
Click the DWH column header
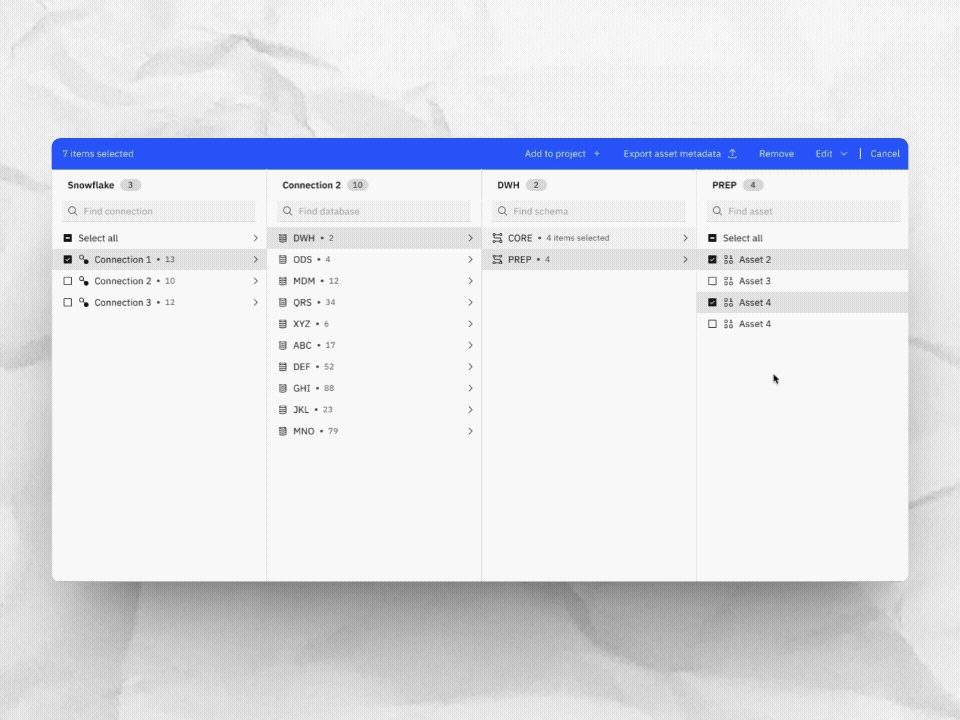508,185
